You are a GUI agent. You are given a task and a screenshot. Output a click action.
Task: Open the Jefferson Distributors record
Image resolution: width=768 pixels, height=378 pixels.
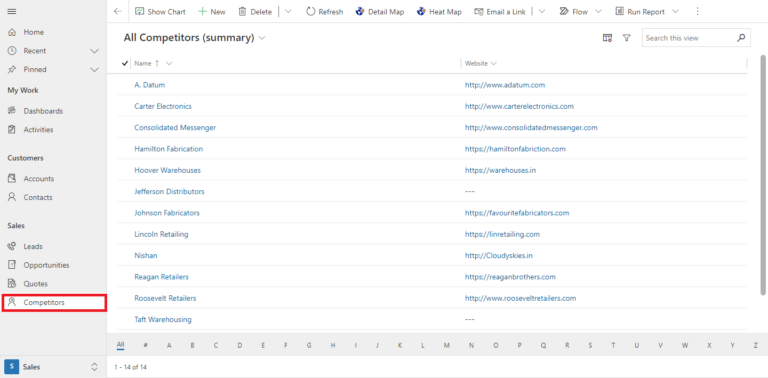pyautogui.click(x=169, y=191)
